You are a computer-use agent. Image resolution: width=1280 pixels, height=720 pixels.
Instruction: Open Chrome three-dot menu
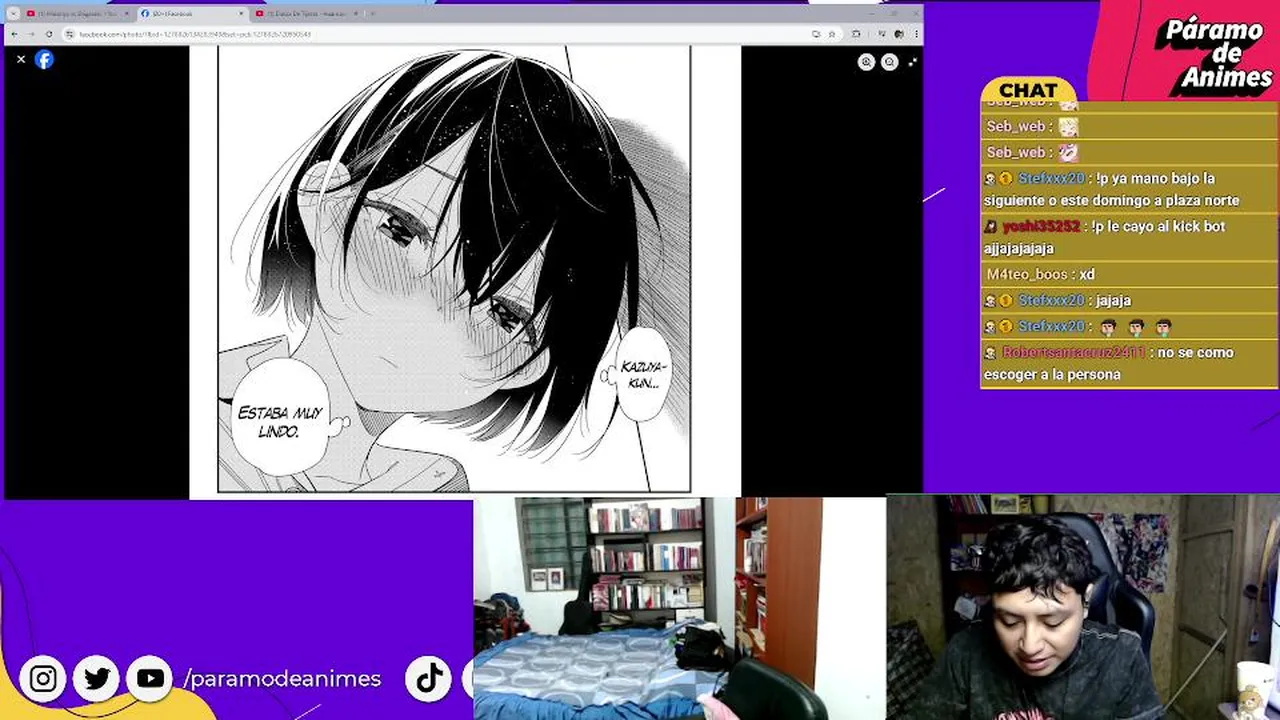point(915,34)
